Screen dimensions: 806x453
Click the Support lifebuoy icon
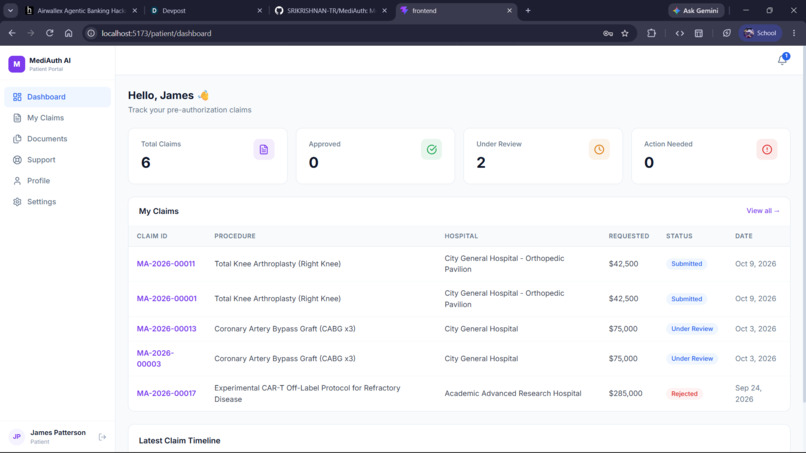tap(17, 160)
